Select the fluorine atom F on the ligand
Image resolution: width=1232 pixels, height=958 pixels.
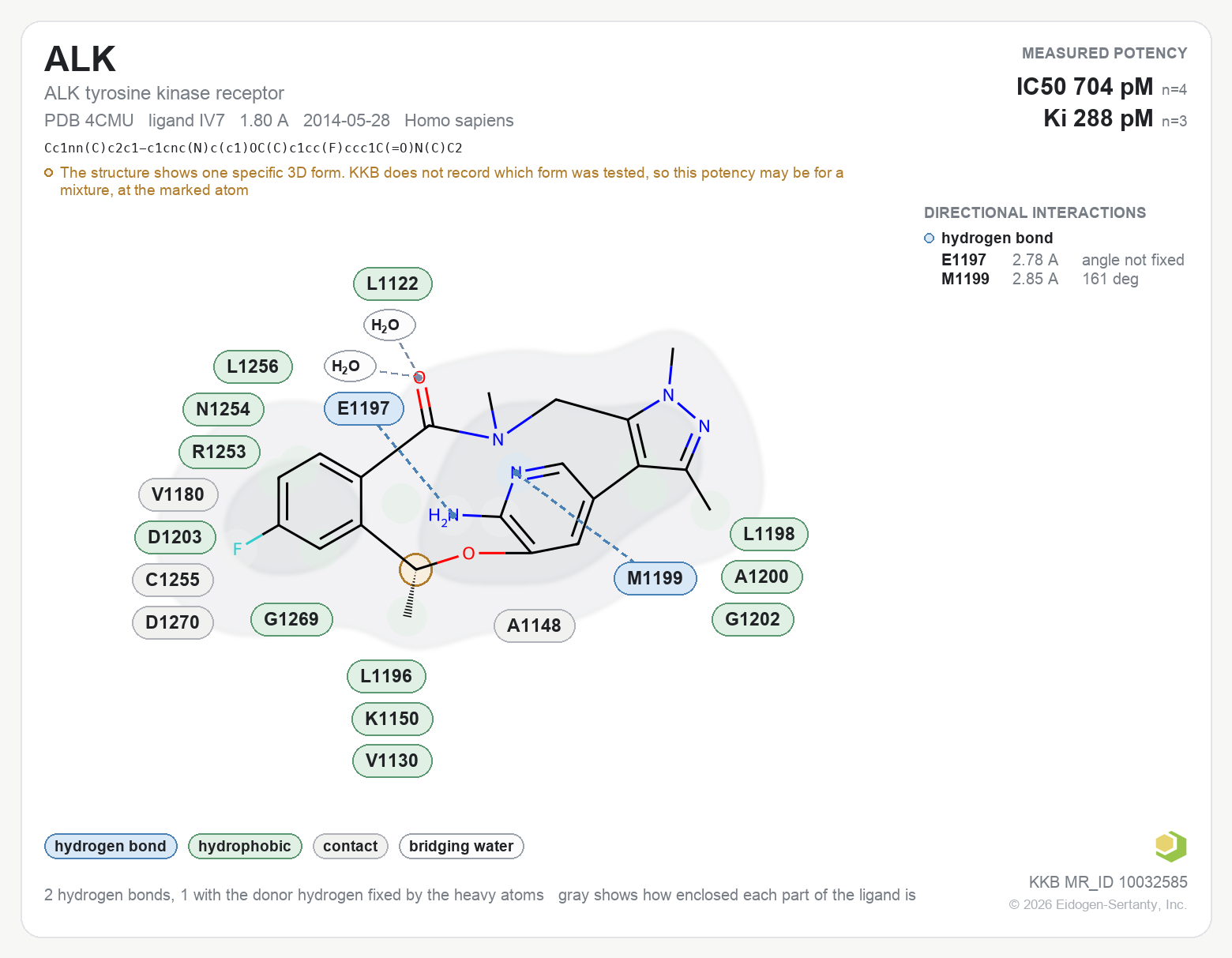(238, 549)
